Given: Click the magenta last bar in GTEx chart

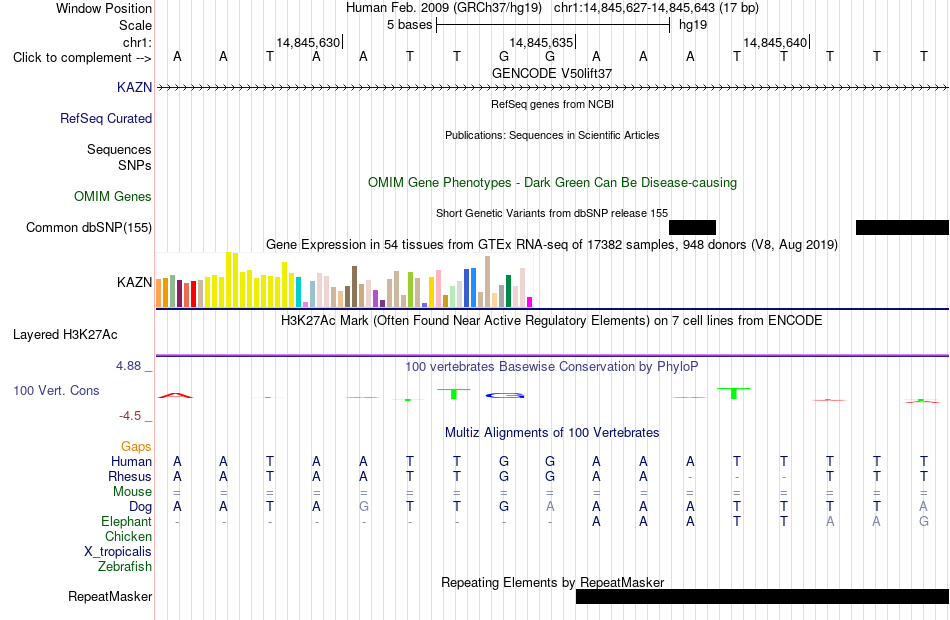Looking at the screenshot, I should pyautogui.click(x=530, y=302).
